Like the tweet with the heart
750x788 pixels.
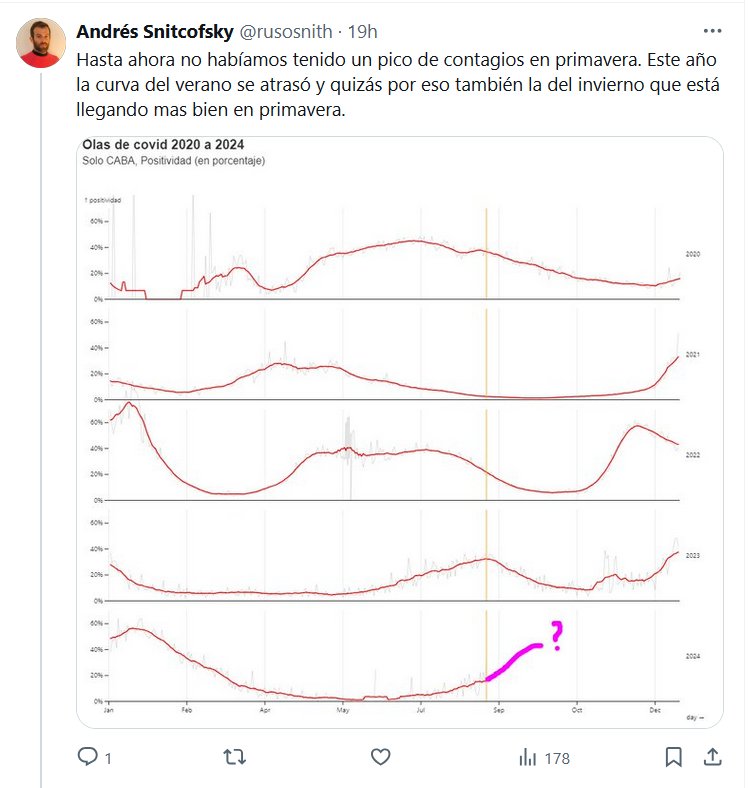pyautogui.click(x=380, y=757)
